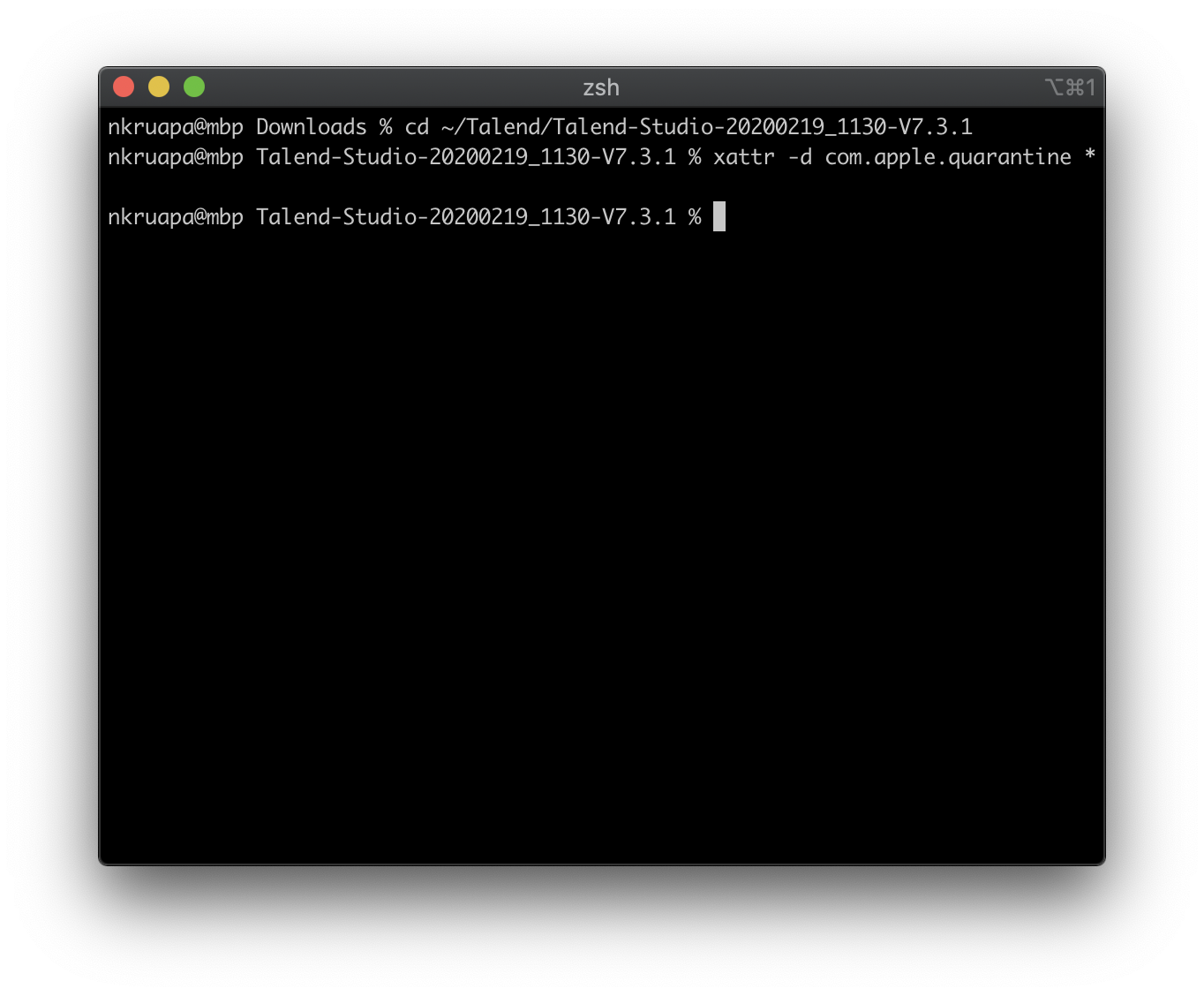Click the cd command on the first line
Viewport: 1204px width, 996px height.
point(417,127)
